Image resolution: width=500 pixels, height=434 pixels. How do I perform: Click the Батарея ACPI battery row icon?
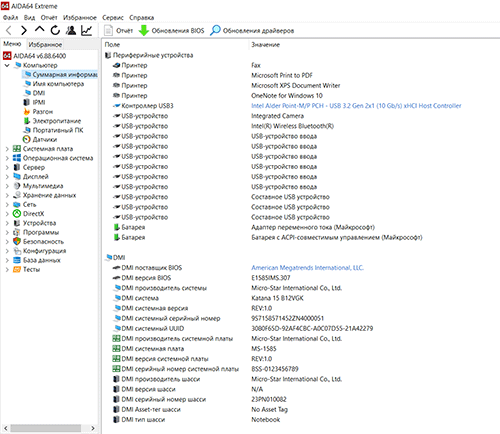(x=116, y=237)
